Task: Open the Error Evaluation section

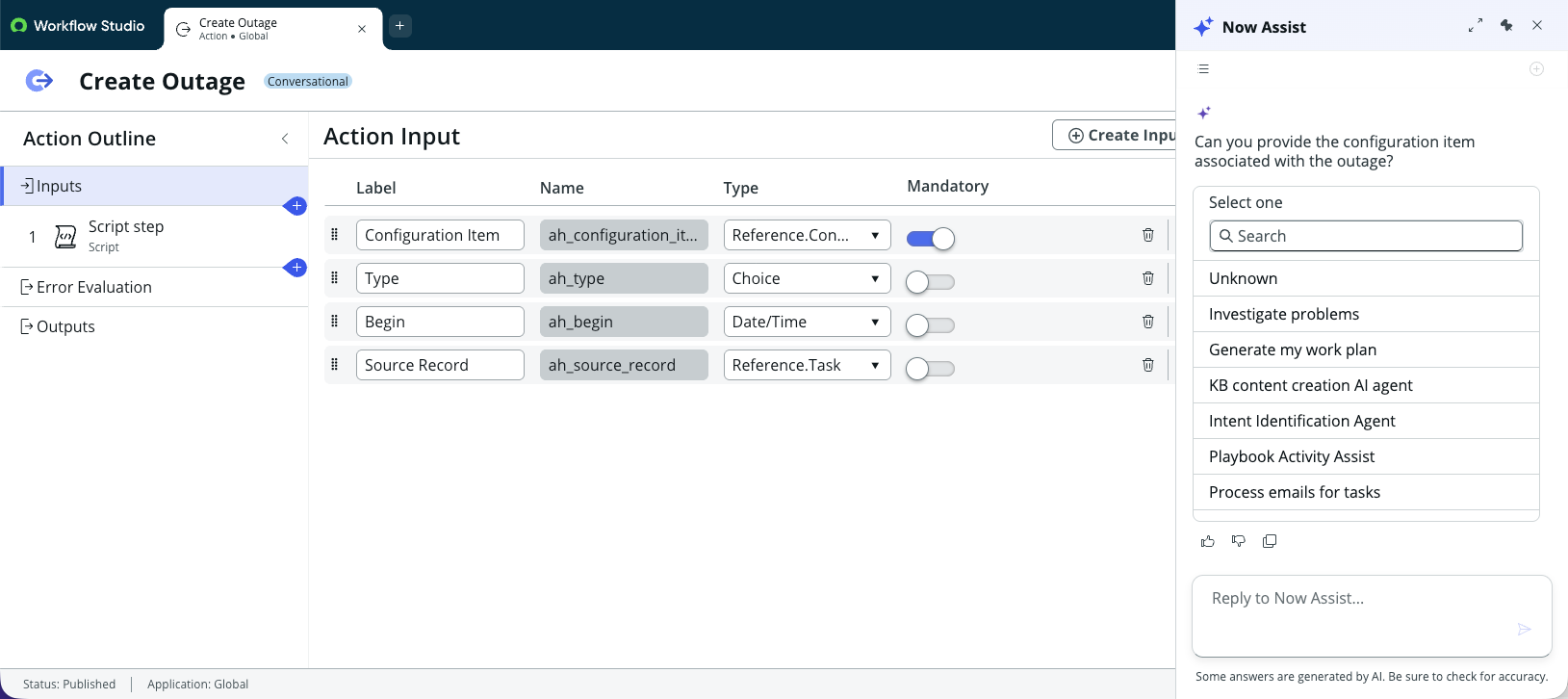Action: tap(154, 287)
